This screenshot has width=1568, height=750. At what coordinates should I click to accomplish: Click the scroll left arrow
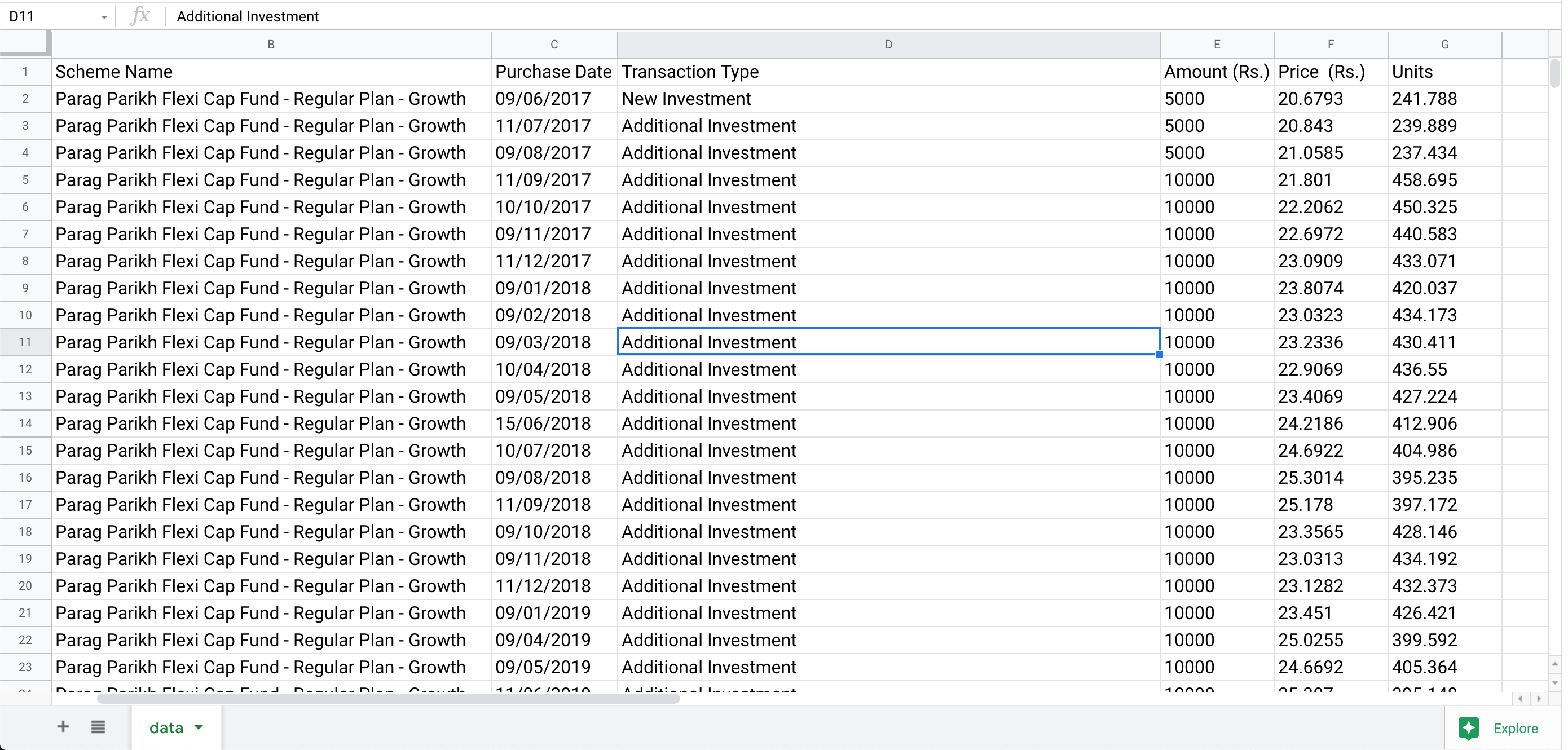(x=1520, y=699)
